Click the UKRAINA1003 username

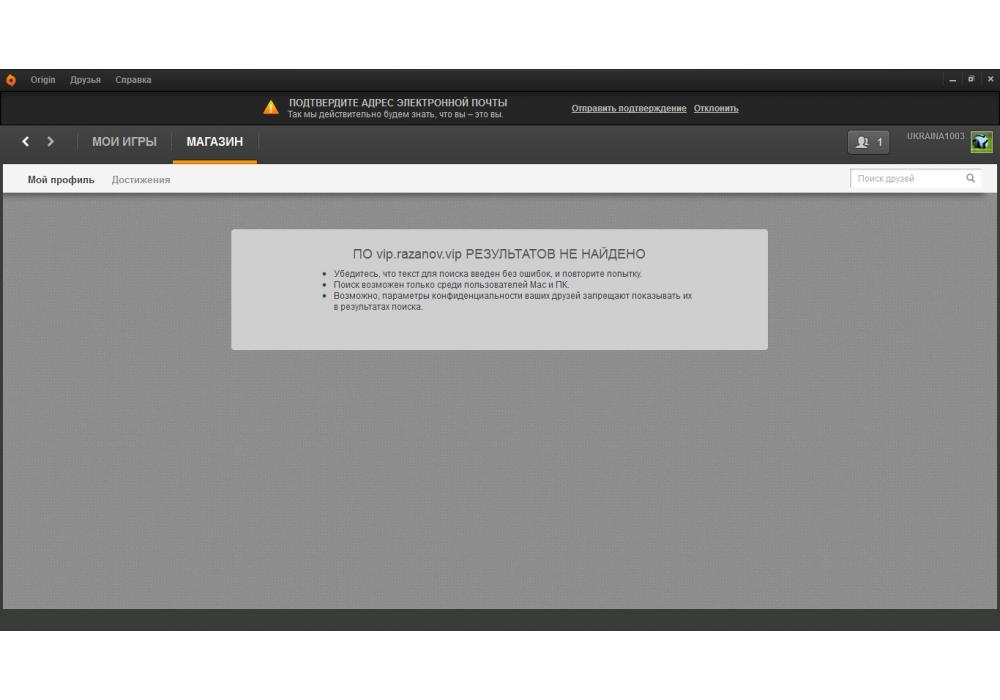[936, 136]
